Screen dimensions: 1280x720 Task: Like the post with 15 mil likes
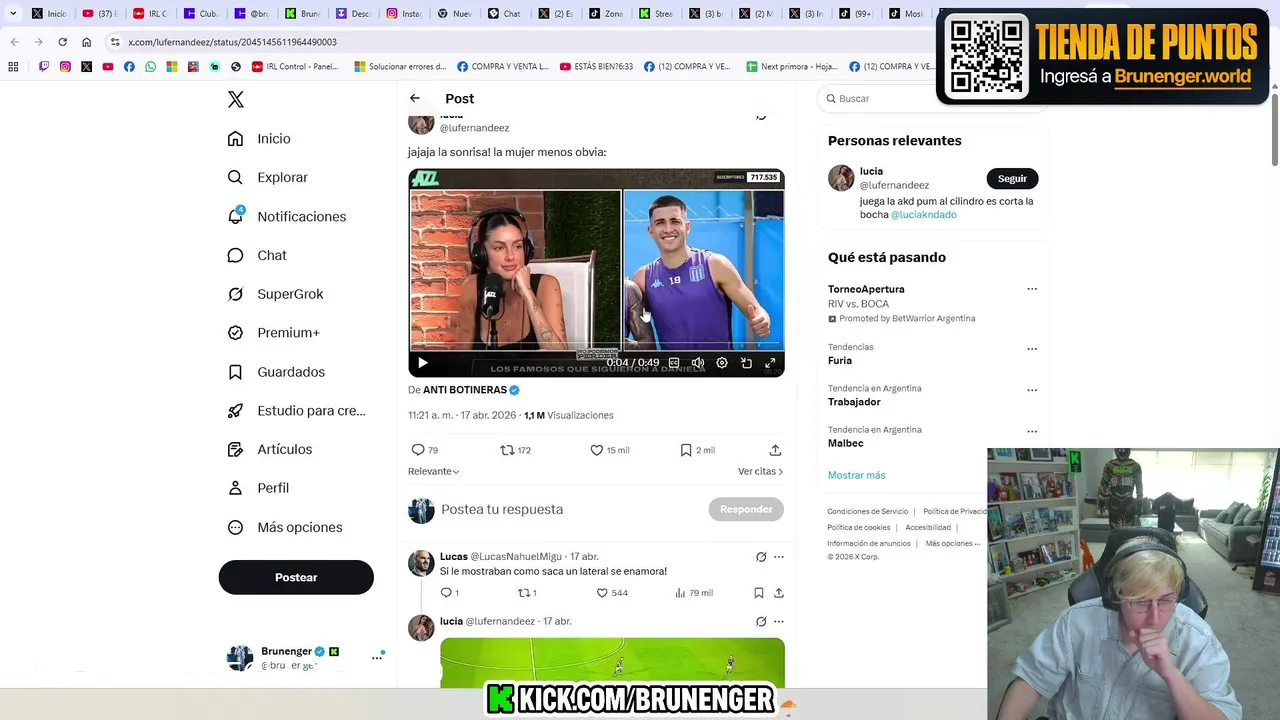(609, 450)
